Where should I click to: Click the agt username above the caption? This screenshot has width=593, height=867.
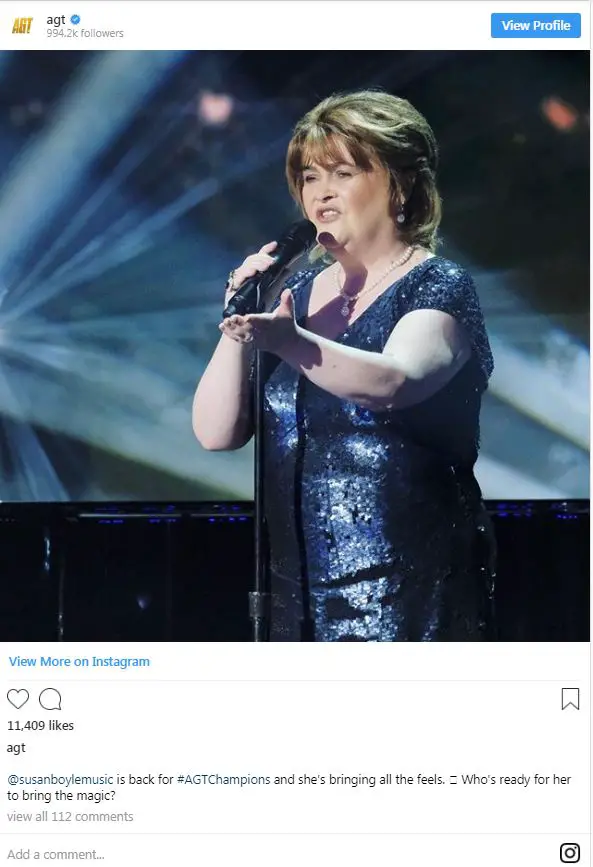click(x=16, y=748)
